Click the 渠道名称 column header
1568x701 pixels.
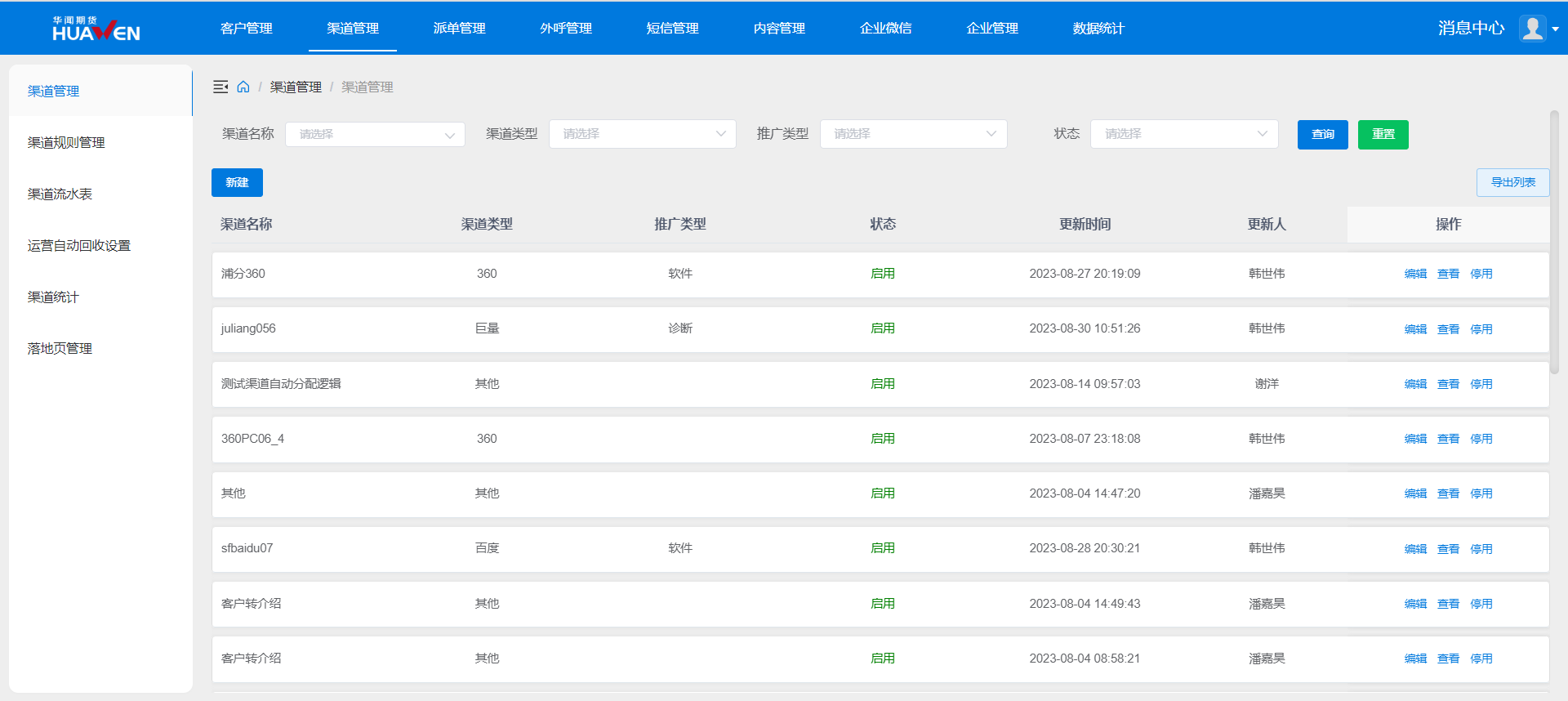[247, 224]
